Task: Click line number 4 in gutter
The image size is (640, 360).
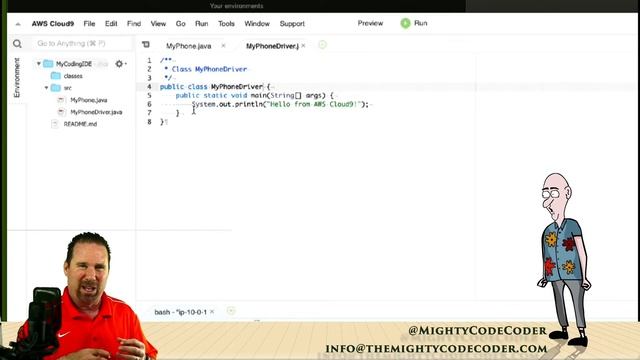Action: click(x=149, y=87)
